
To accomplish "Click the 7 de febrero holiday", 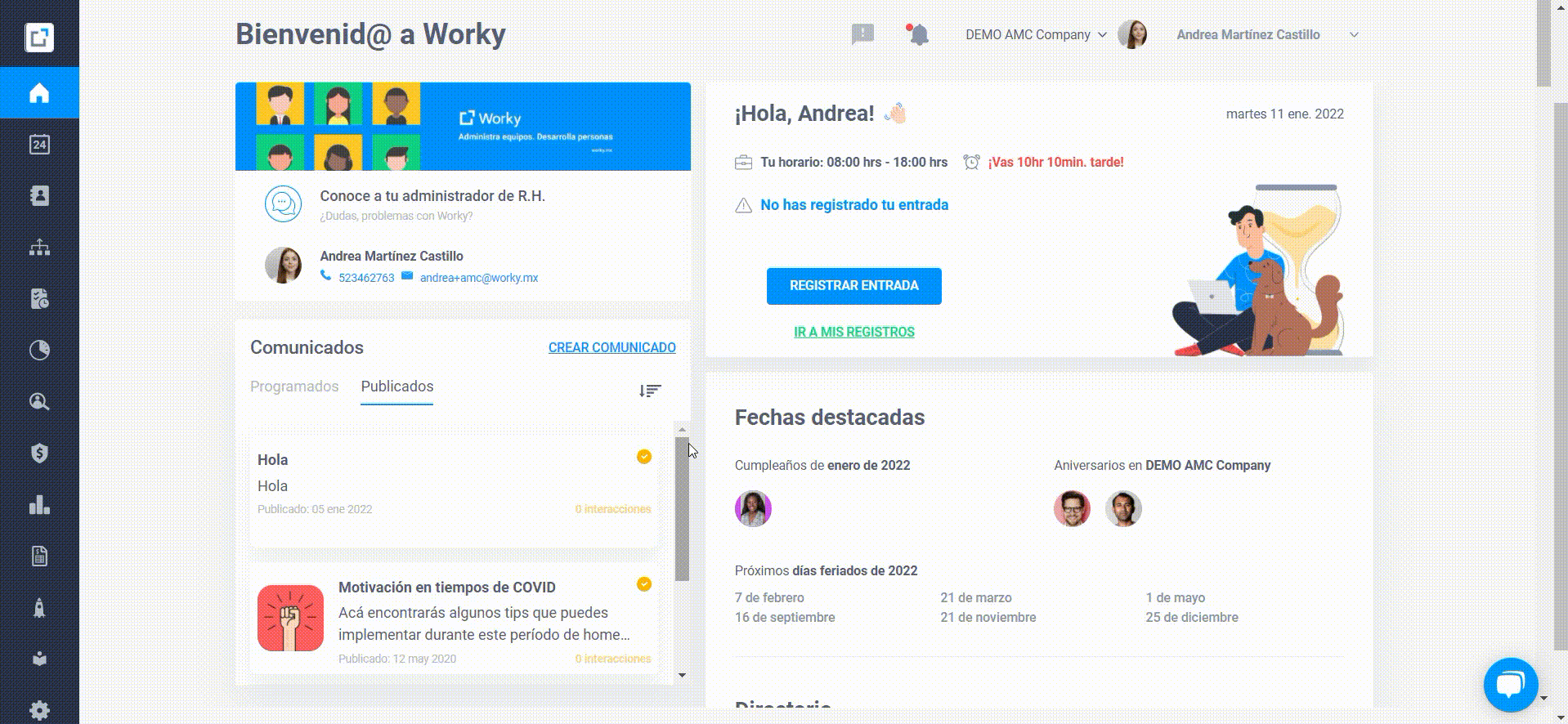I will pyautogui.click(x=769, y=598).
